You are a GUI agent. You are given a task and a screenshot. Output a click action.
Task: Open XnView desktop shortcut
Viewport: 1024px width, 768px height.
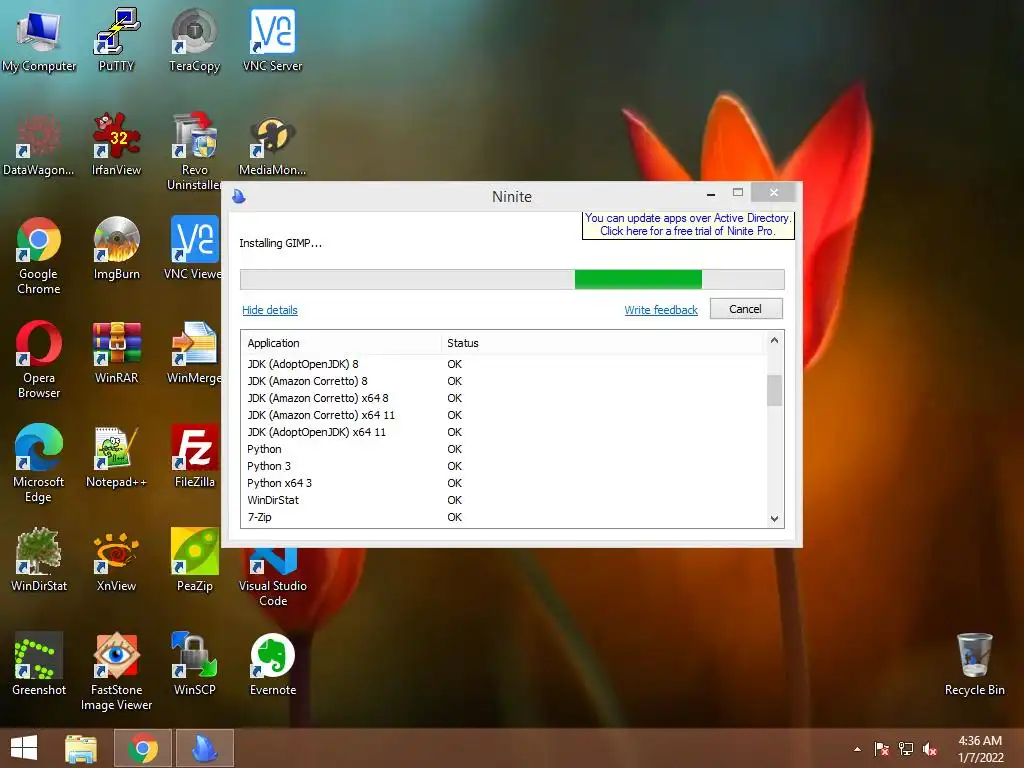pos(116,560)
